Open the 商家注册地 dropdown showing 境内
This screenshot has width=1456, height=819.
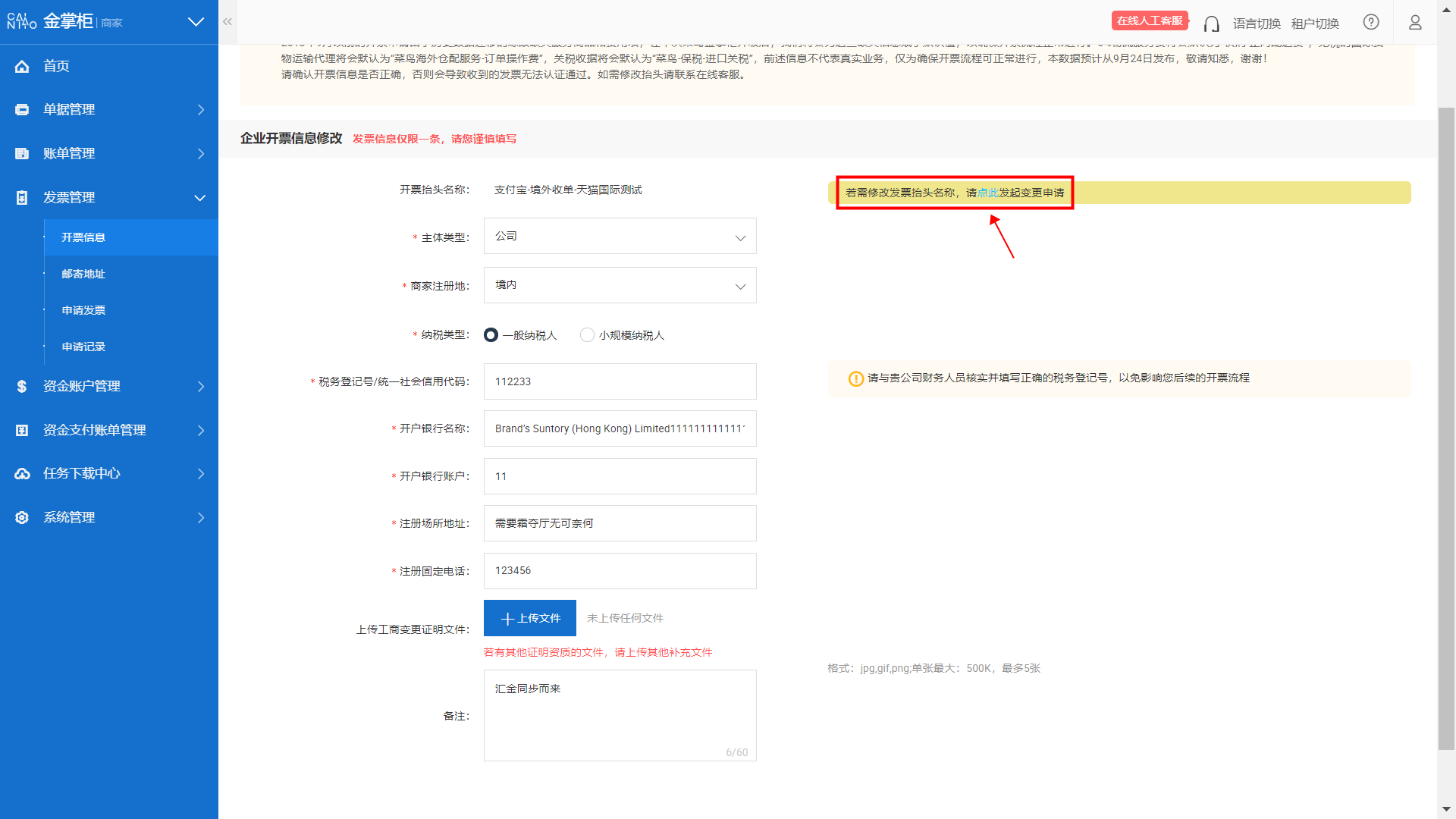coord(620,285)
